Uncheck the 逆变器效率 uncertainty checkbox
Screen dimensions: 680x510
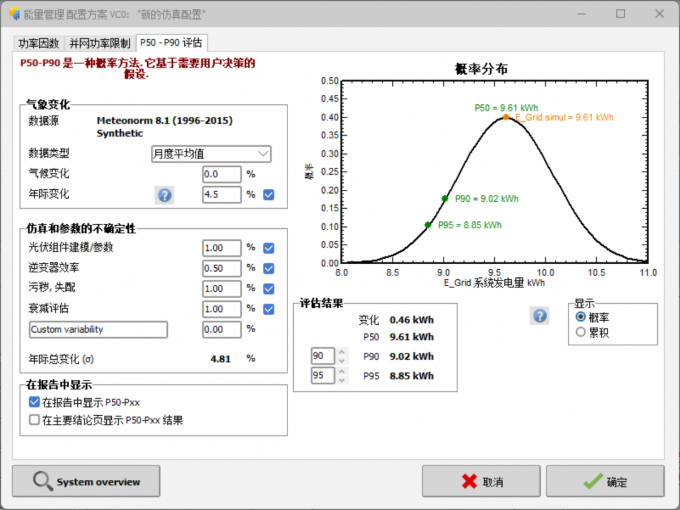(268, 268)
